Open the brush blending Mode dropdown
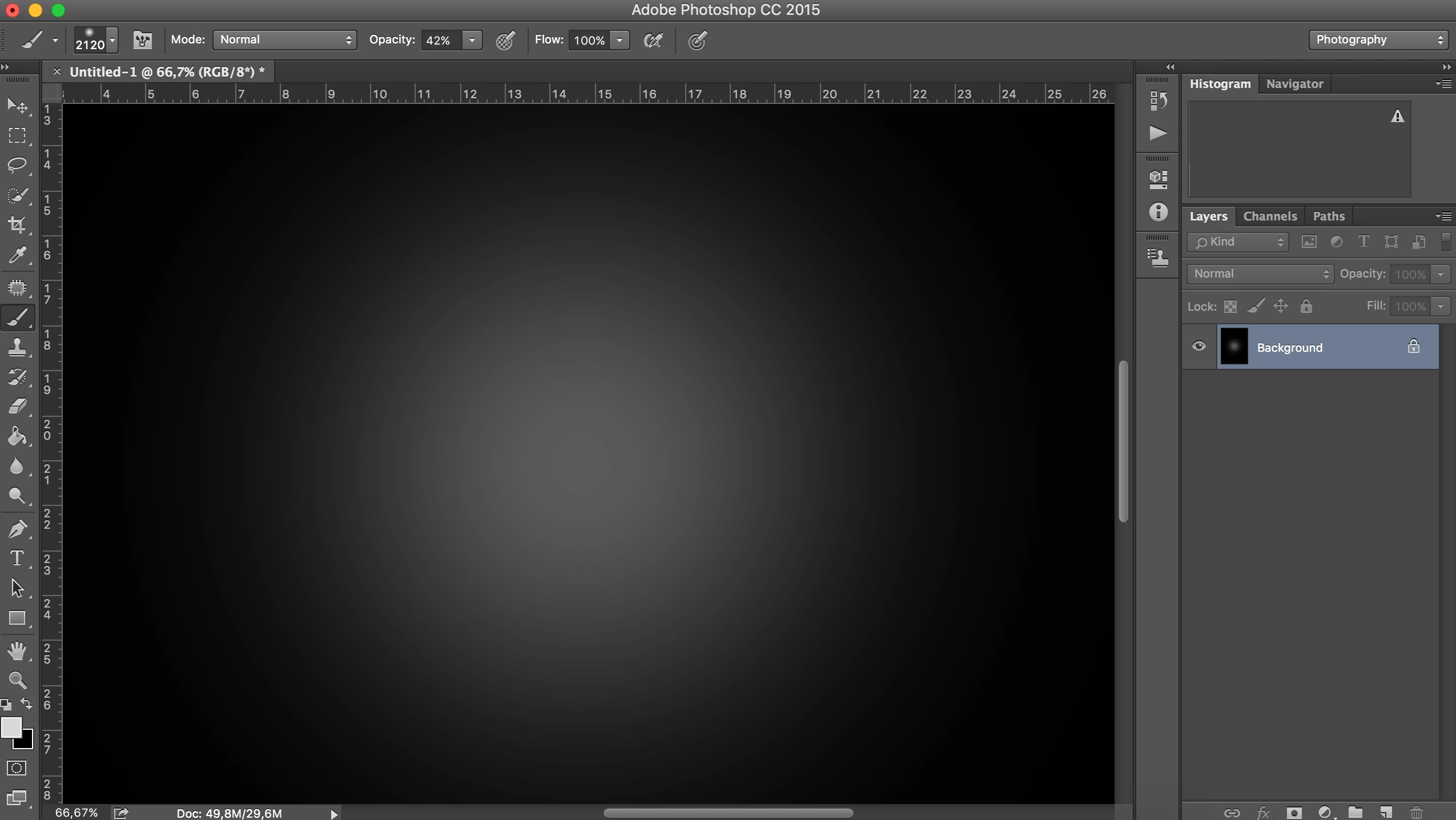This screenshot has height=820, width=1456. (x=285, y=40)
